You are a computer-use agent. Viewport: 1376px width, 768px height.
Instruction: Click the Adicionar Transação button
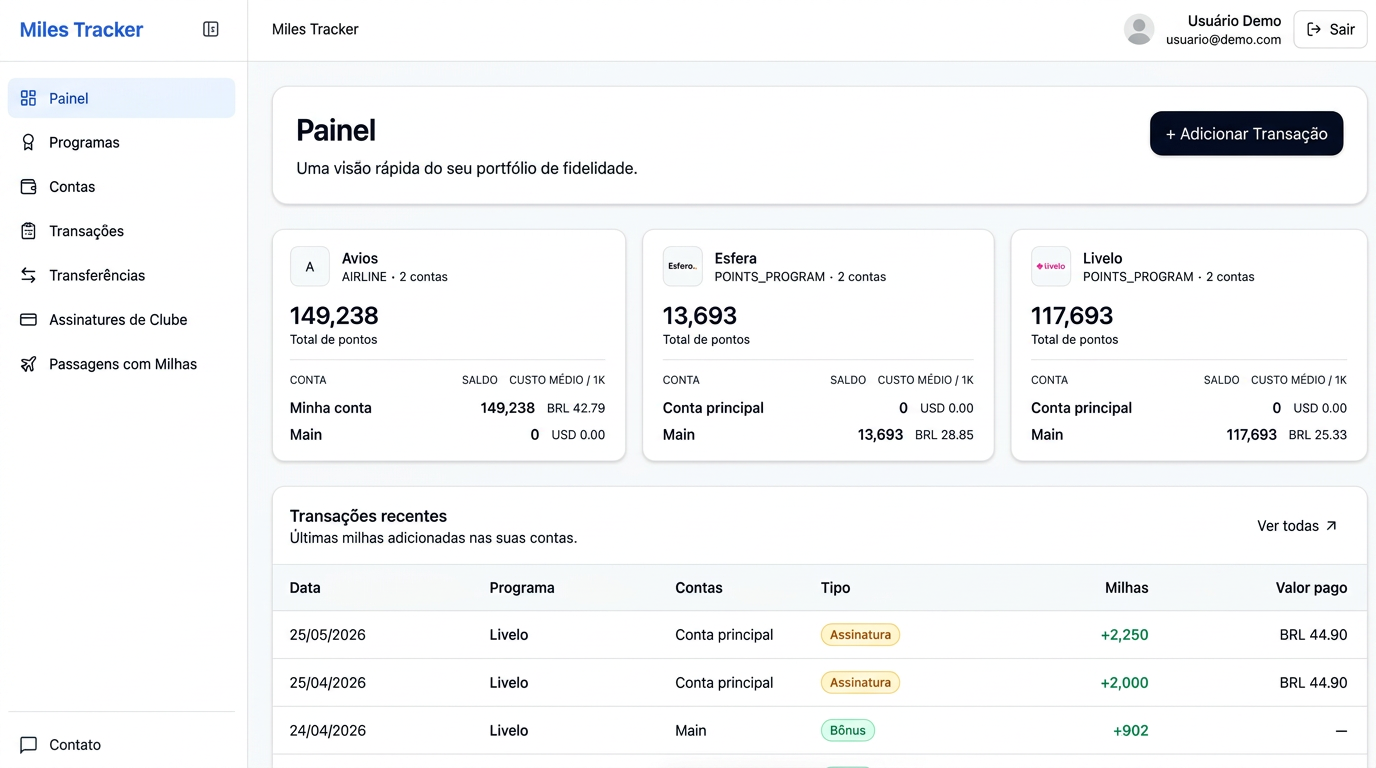point(1246,133)
